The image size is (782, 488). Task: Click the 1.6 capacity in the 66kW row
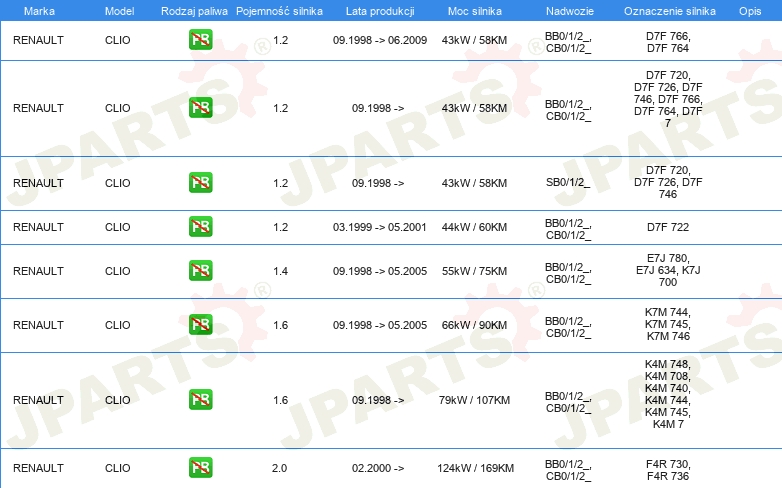pos(280,325)
